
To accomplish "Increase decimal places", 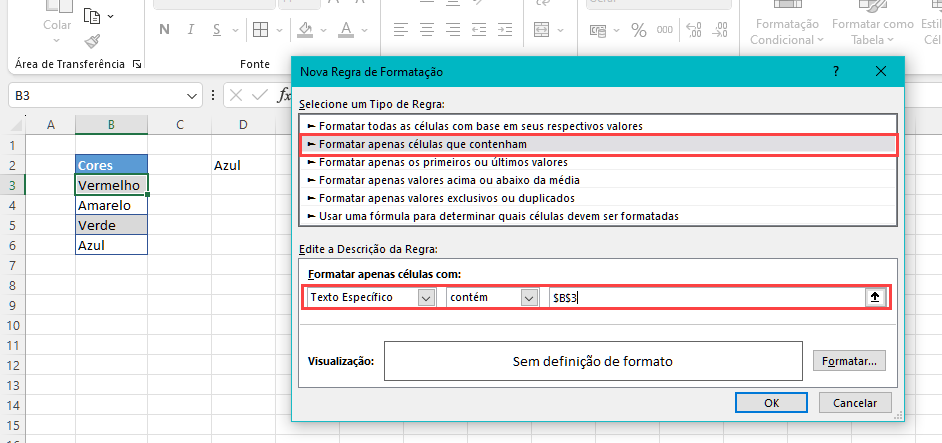I will tap(693, 30).
